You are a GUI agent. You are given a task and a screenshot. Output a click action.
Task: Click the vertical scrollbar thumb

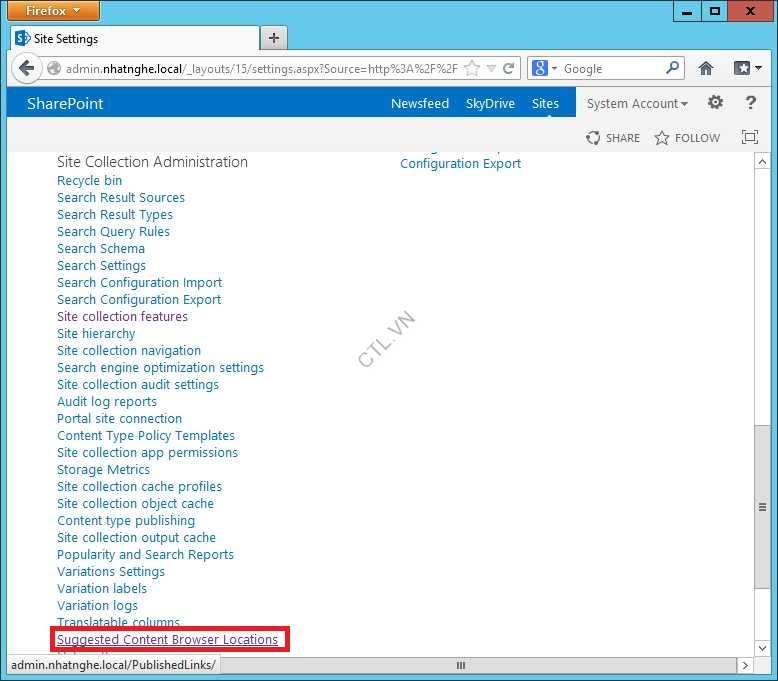tap(762, 507)
